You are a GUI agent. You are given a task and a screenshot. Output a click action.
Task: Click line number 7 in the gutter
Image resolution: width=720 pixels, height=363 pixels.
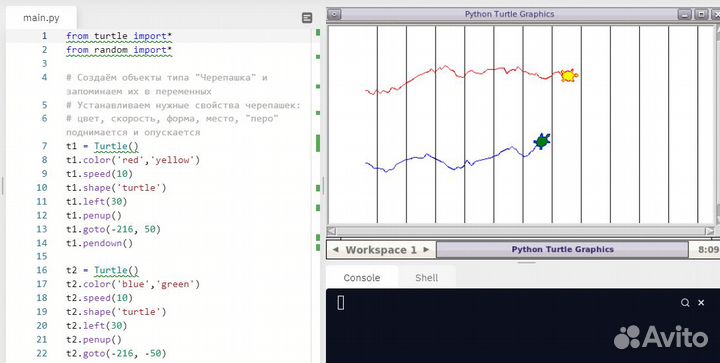[44, 146]
